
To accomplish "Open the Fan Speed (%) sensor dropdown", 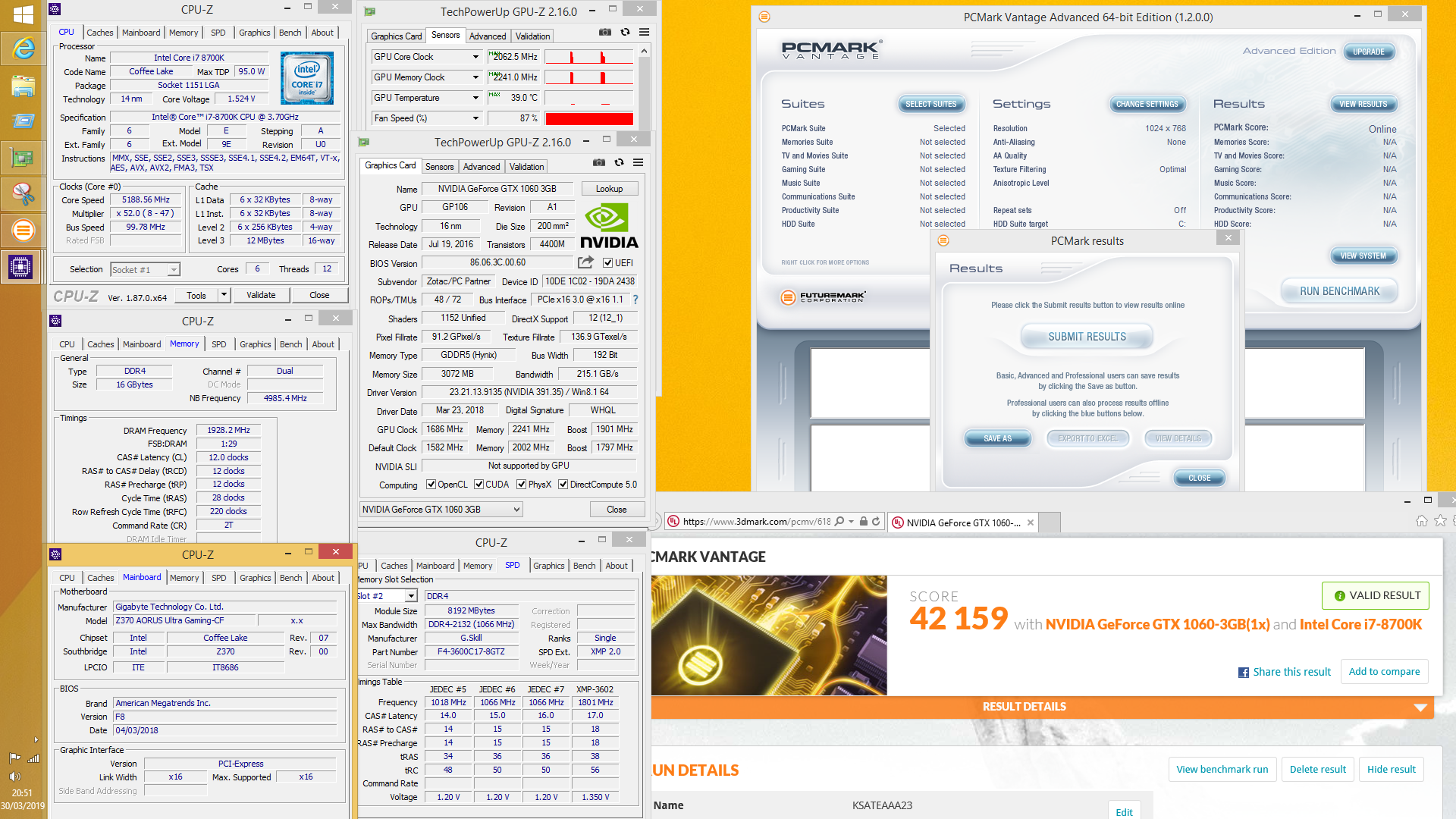I will pos(475,118).
